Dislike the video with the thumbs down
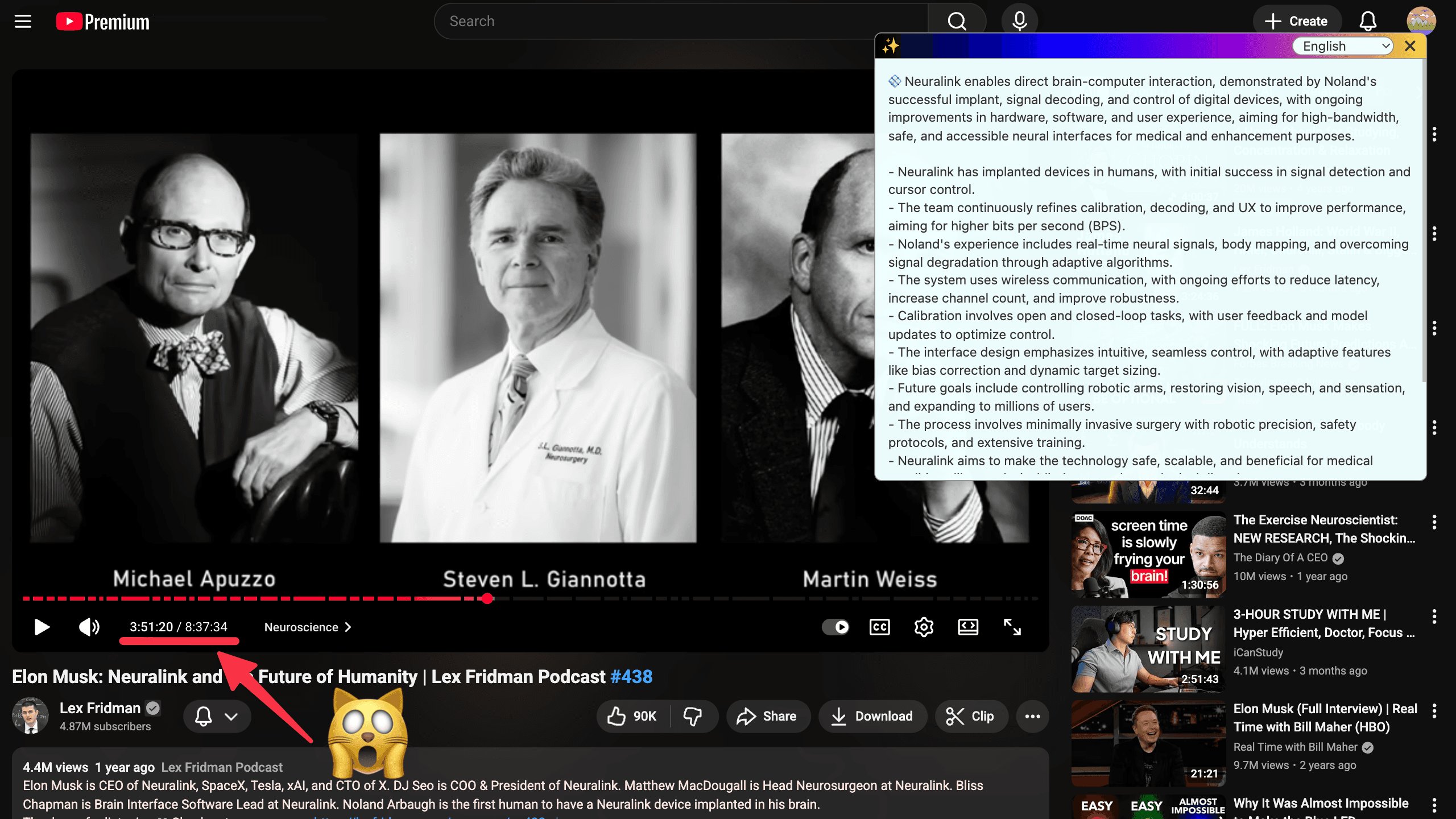 693,716
